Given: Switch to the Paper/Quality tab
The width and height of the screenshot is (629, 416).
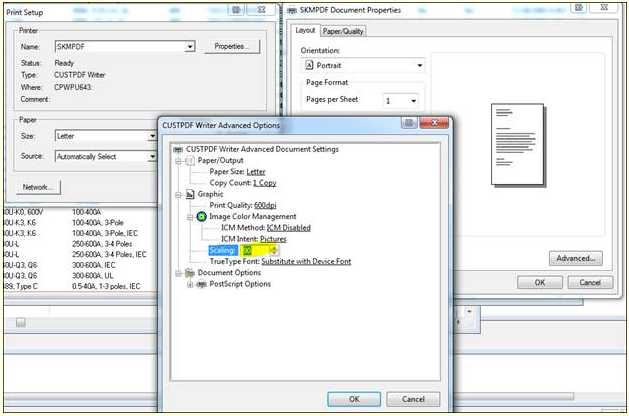Looking at the screenshot, I should 343,31.
